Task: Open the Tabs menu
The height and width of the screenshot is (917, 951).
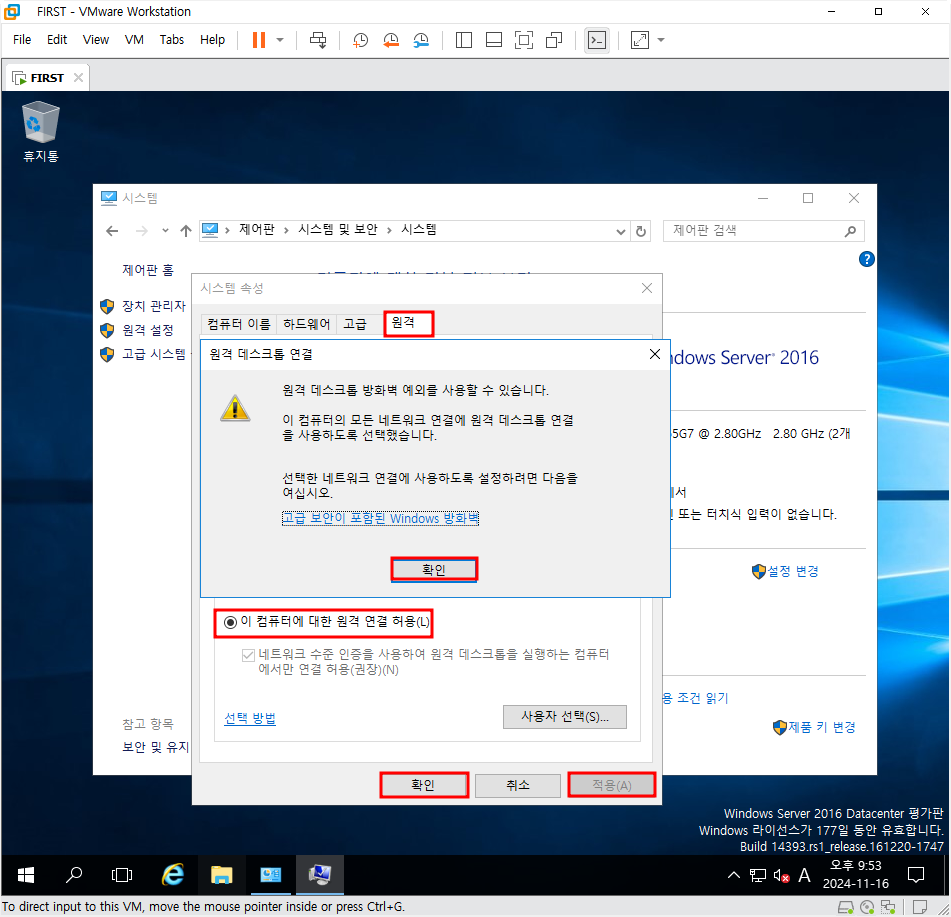Action: pyautogui.click(x=172, y=39)
